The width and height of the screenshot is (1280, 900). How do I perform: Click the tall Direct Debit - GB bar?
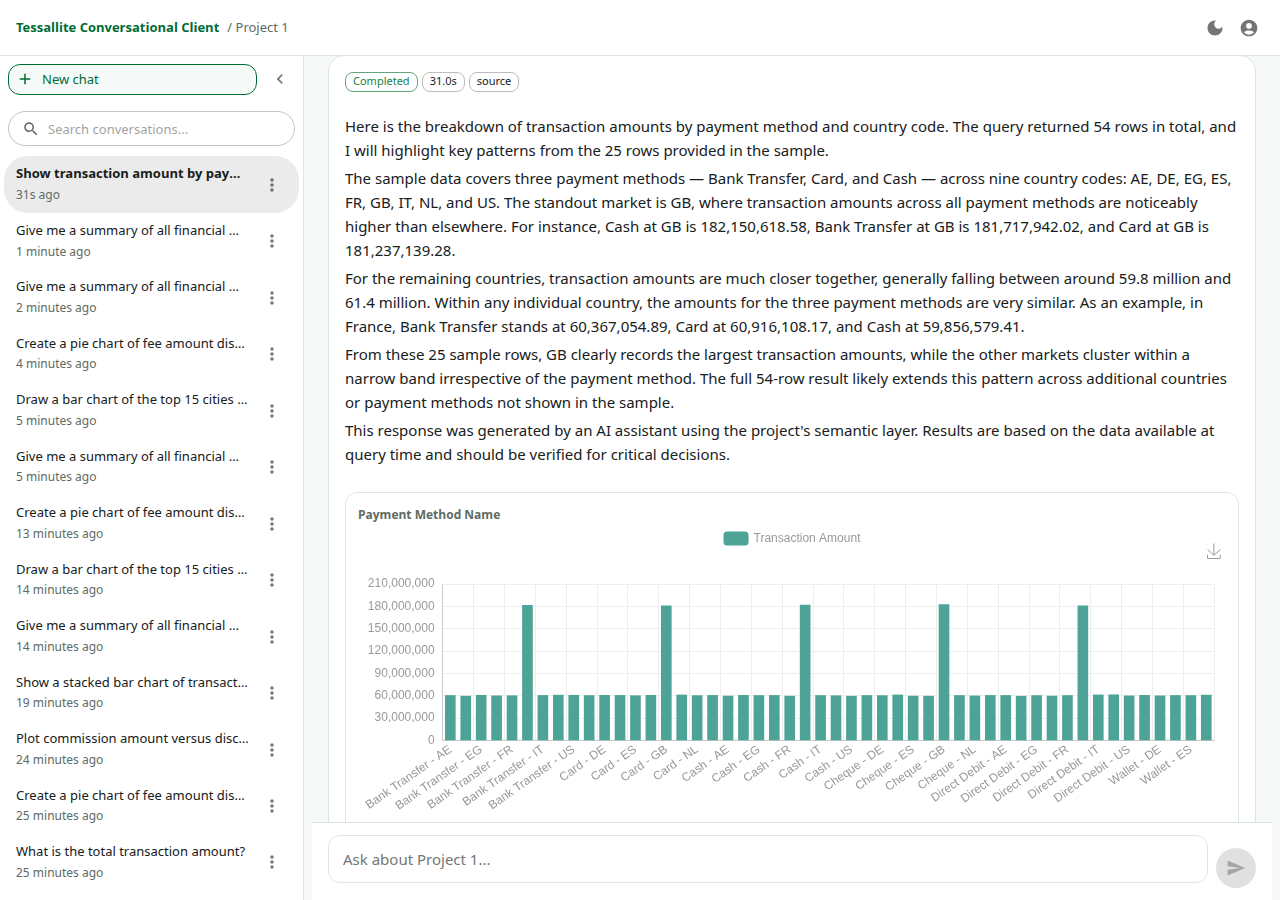[1083, 672]
